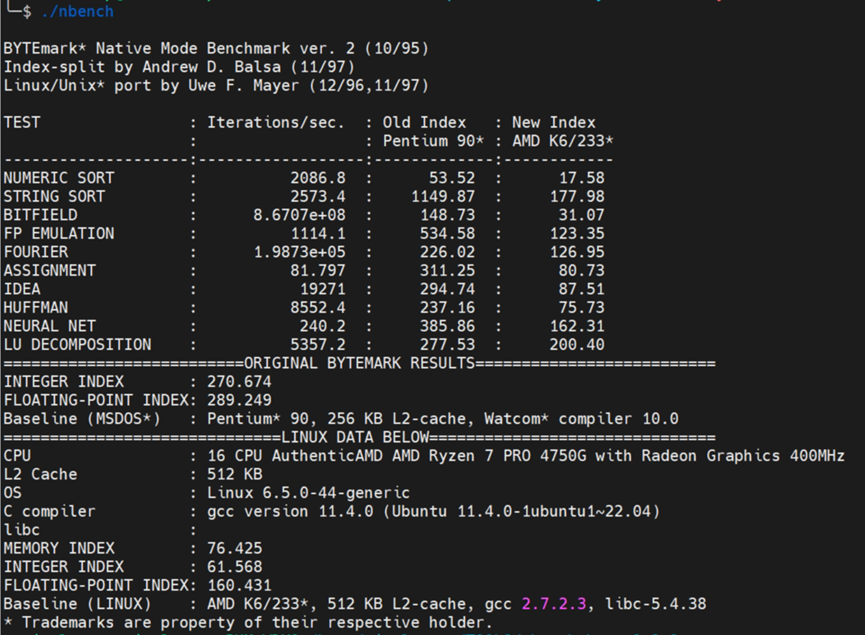The image size is (865, 635).
Task: Click NEURAL NET old index 385.86
Action: [447, 327]
